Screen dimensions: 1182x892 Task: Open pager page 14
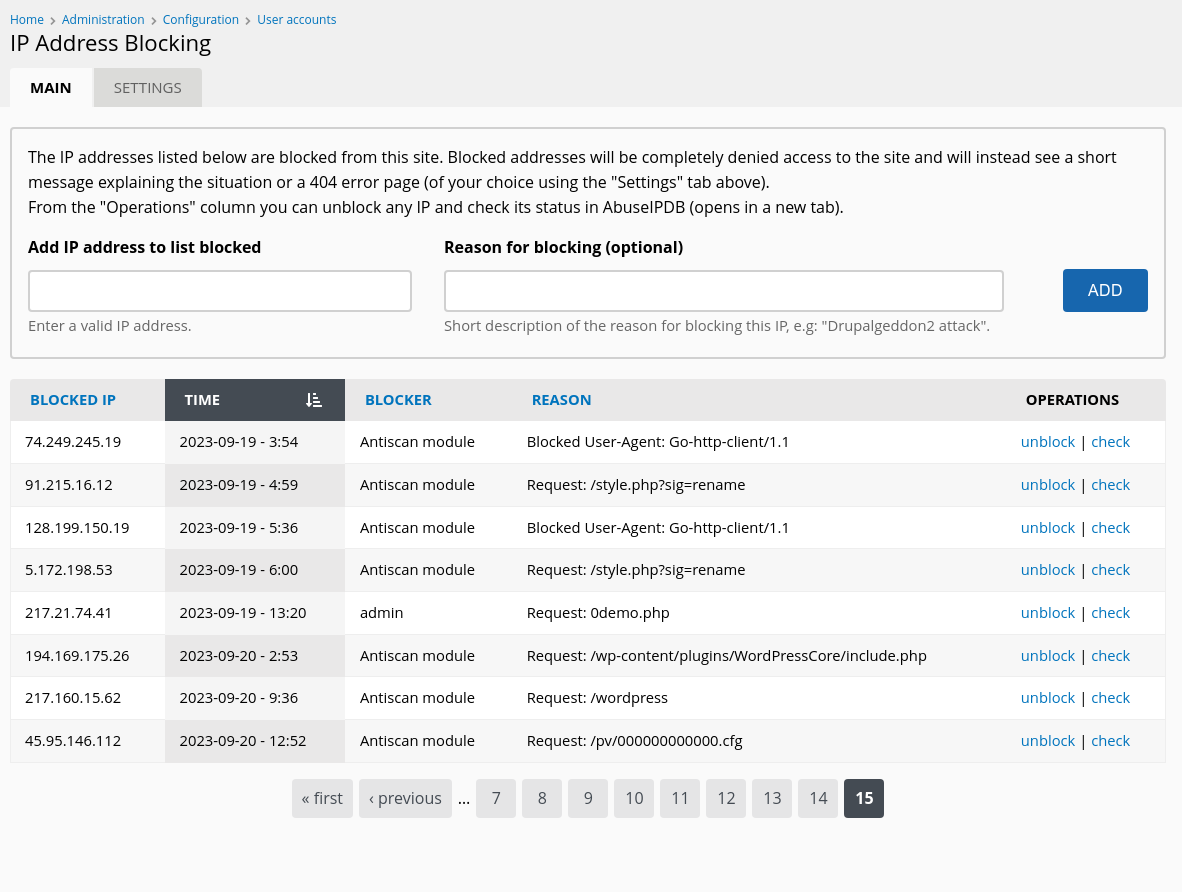(818, 799)
